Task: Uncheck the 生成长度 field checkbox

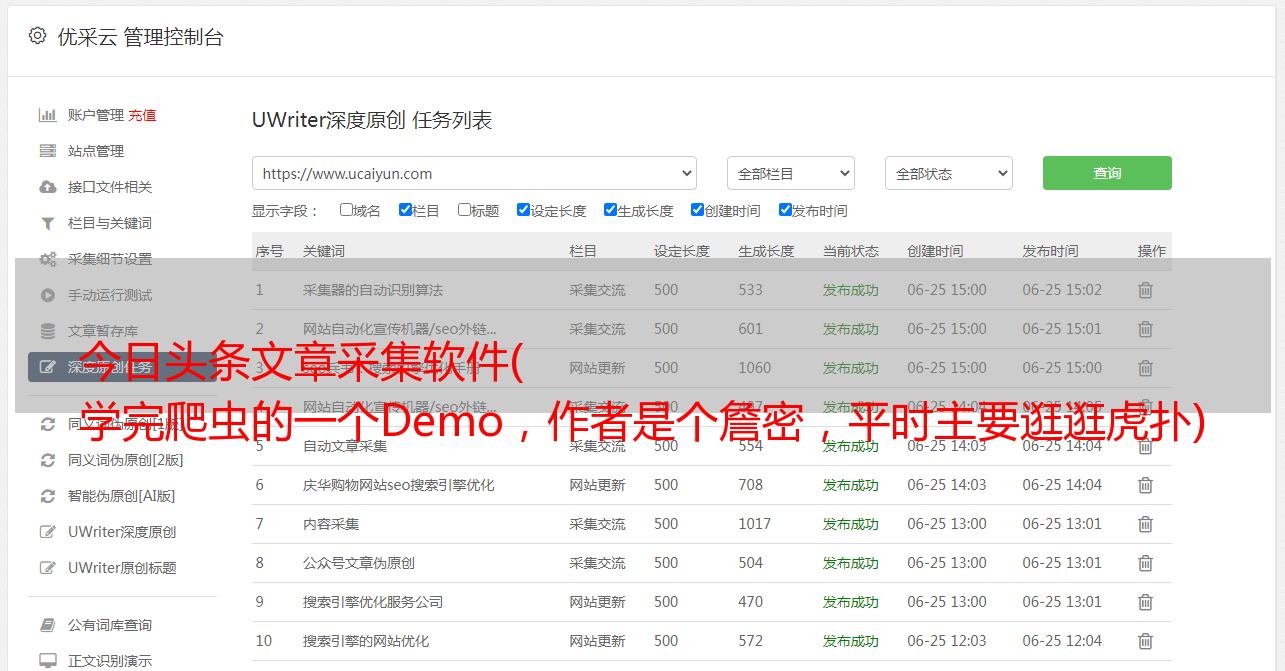Action: tap(610, 210)
